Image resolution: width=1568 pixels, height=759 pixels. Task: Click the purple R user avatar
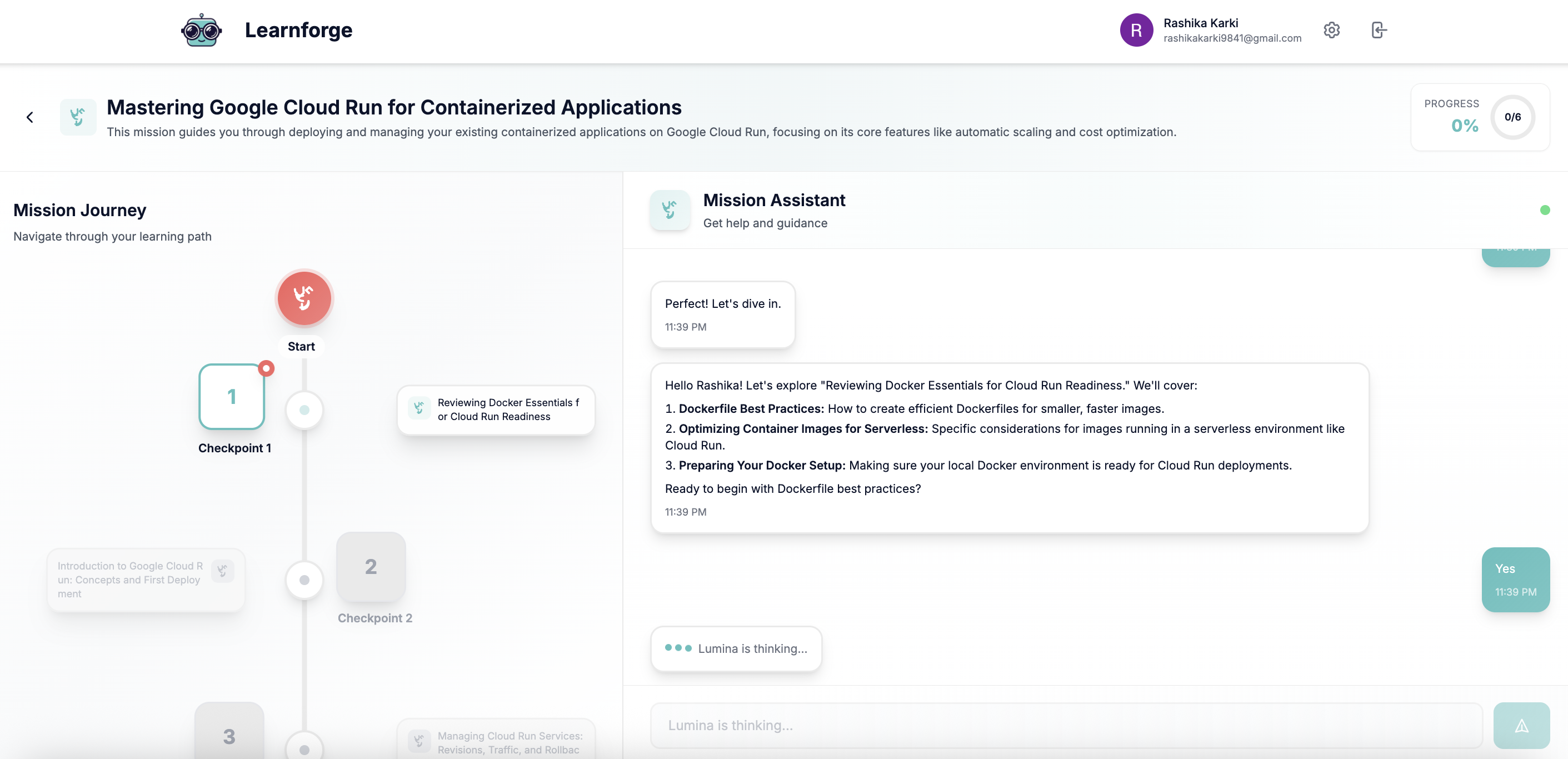(1136, 31)
